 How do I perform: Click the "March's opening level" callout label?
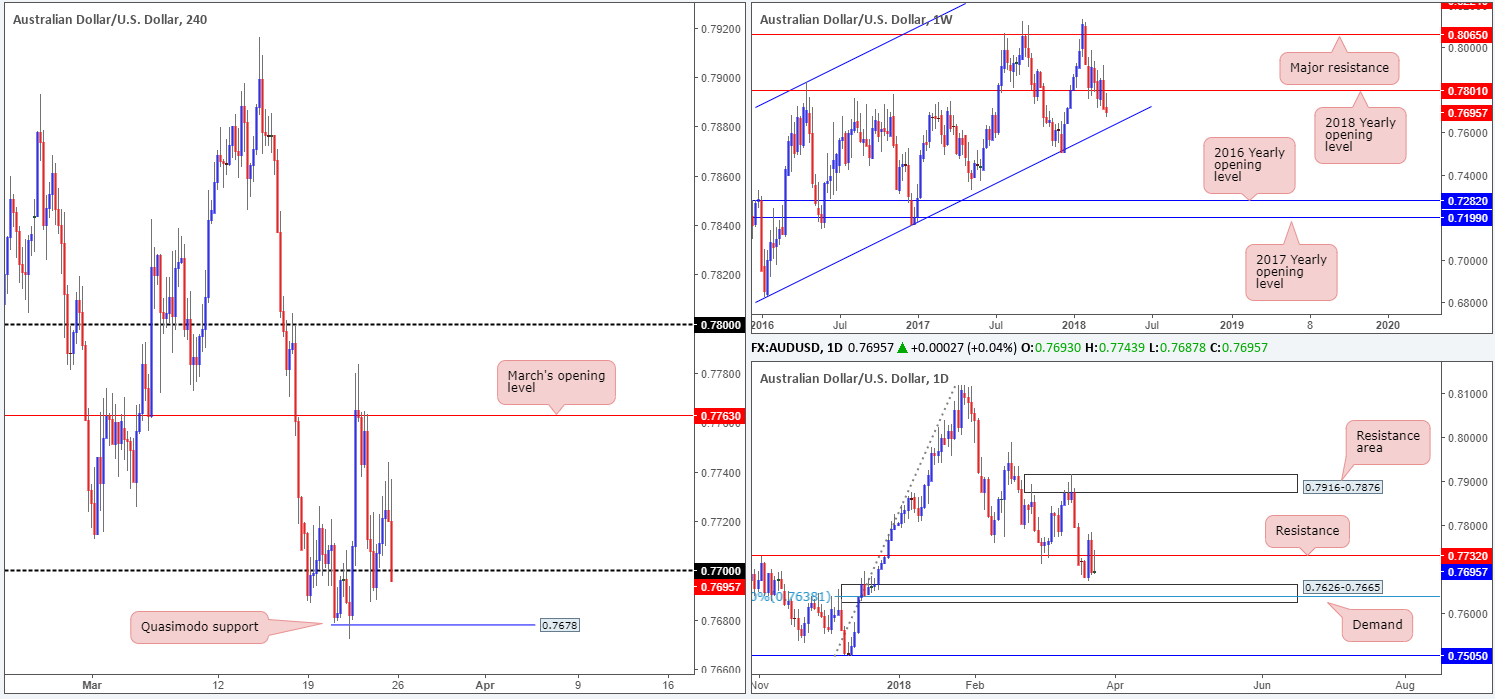(557, 383)
